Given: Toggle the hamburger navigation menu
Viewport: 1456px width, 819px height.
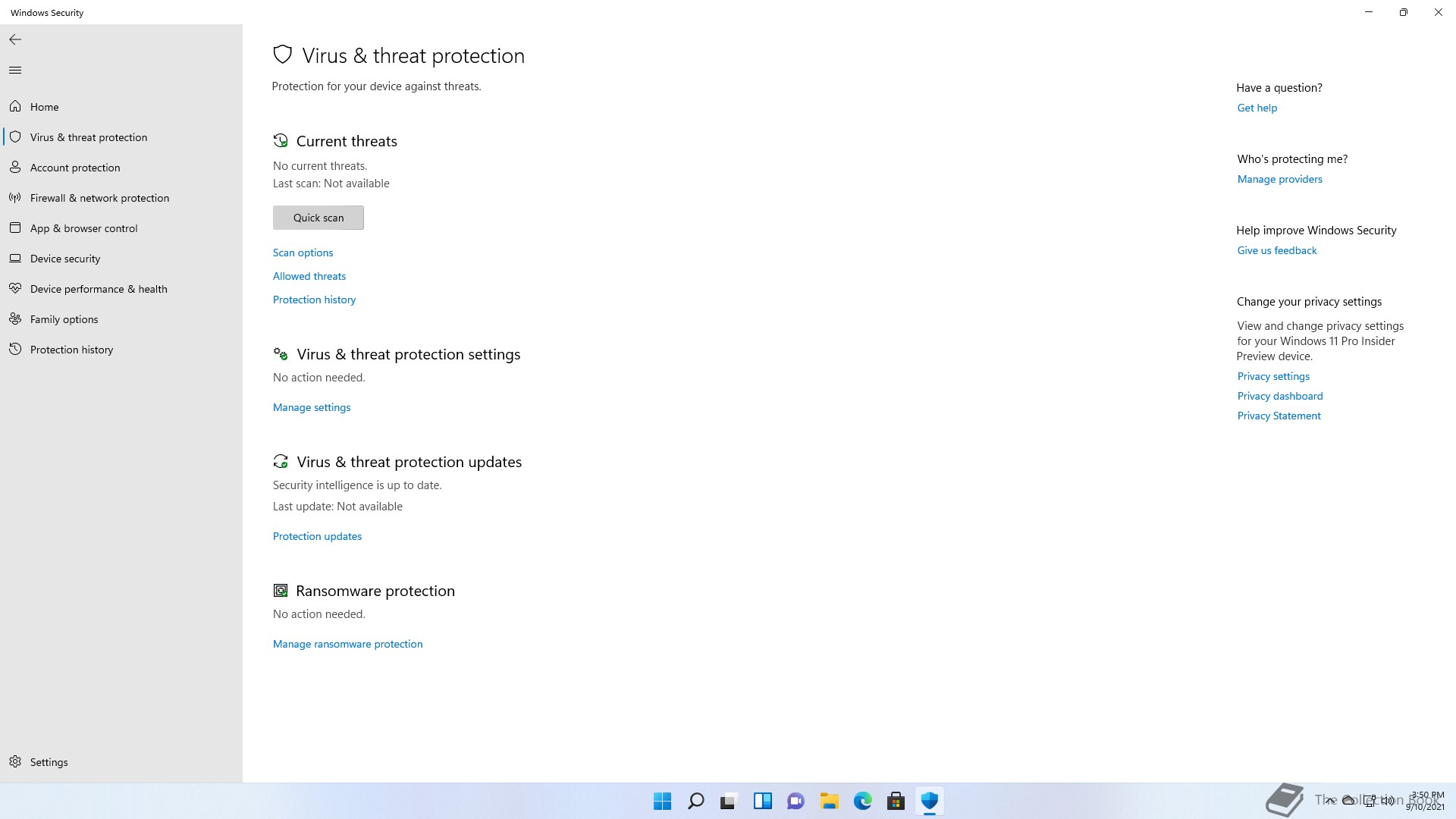Looking at the screenshot, I should coord(15,71).
